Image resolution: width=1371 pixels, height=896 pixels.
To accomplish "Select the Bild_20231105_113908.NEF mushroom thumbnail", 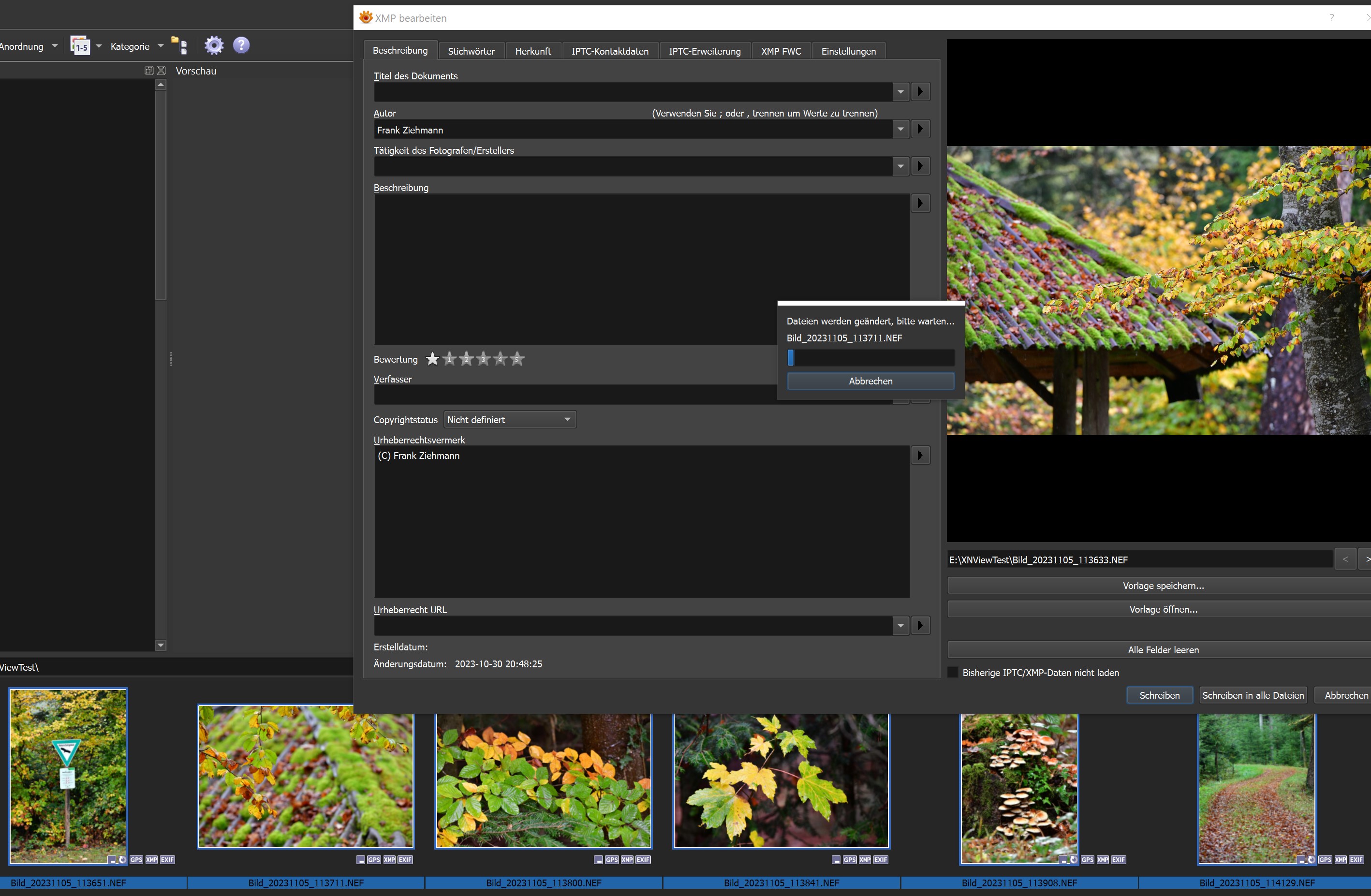I will 1018,788.
